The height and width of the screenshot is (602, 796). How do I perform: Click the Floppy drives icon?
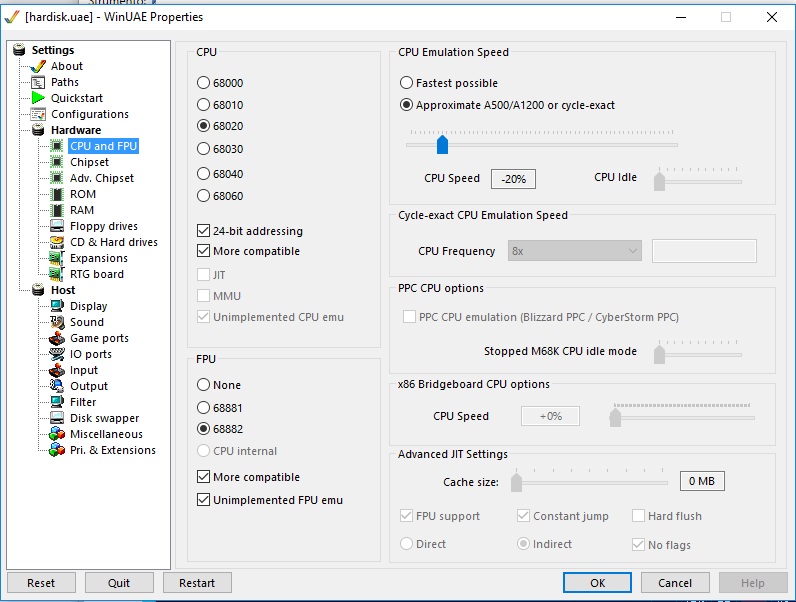click(x=57, y=226)
